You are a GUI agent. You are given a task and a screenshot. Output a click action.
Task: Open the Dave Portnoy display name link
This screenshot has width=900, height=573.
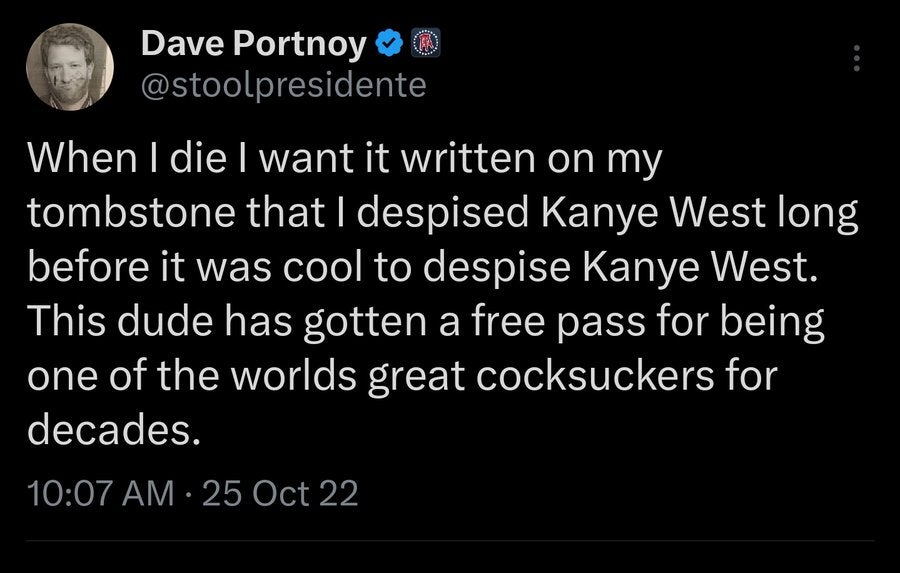(x=256, y=44)
